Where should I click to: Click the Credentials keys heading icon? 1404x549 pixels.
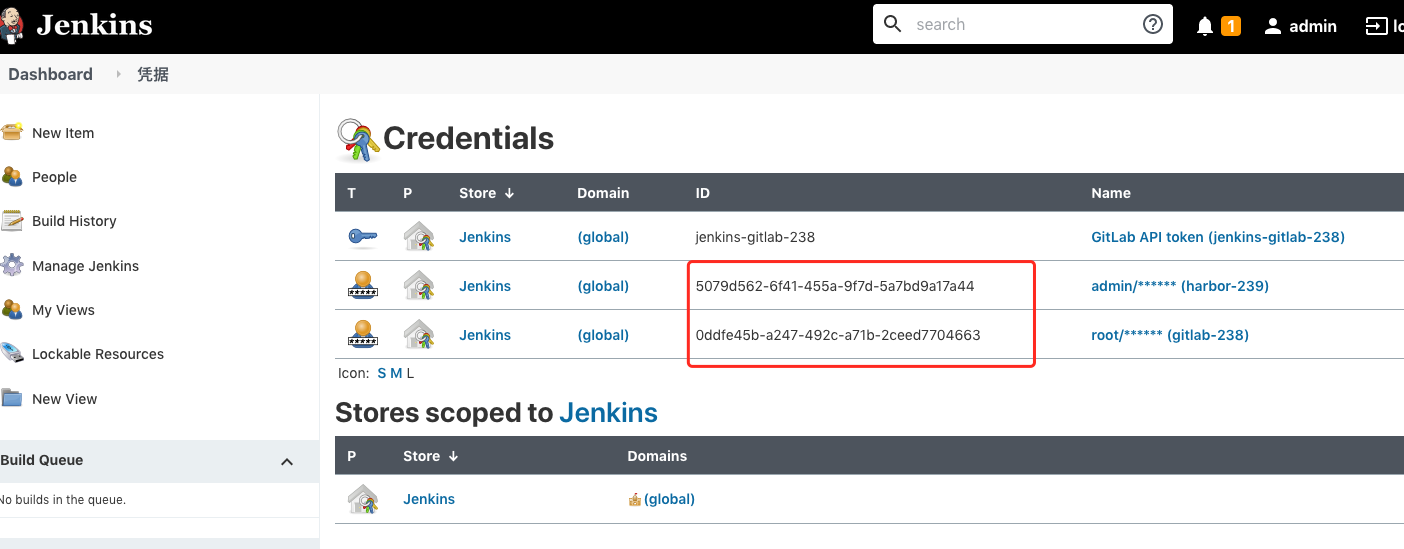click(x=358, y=139)
